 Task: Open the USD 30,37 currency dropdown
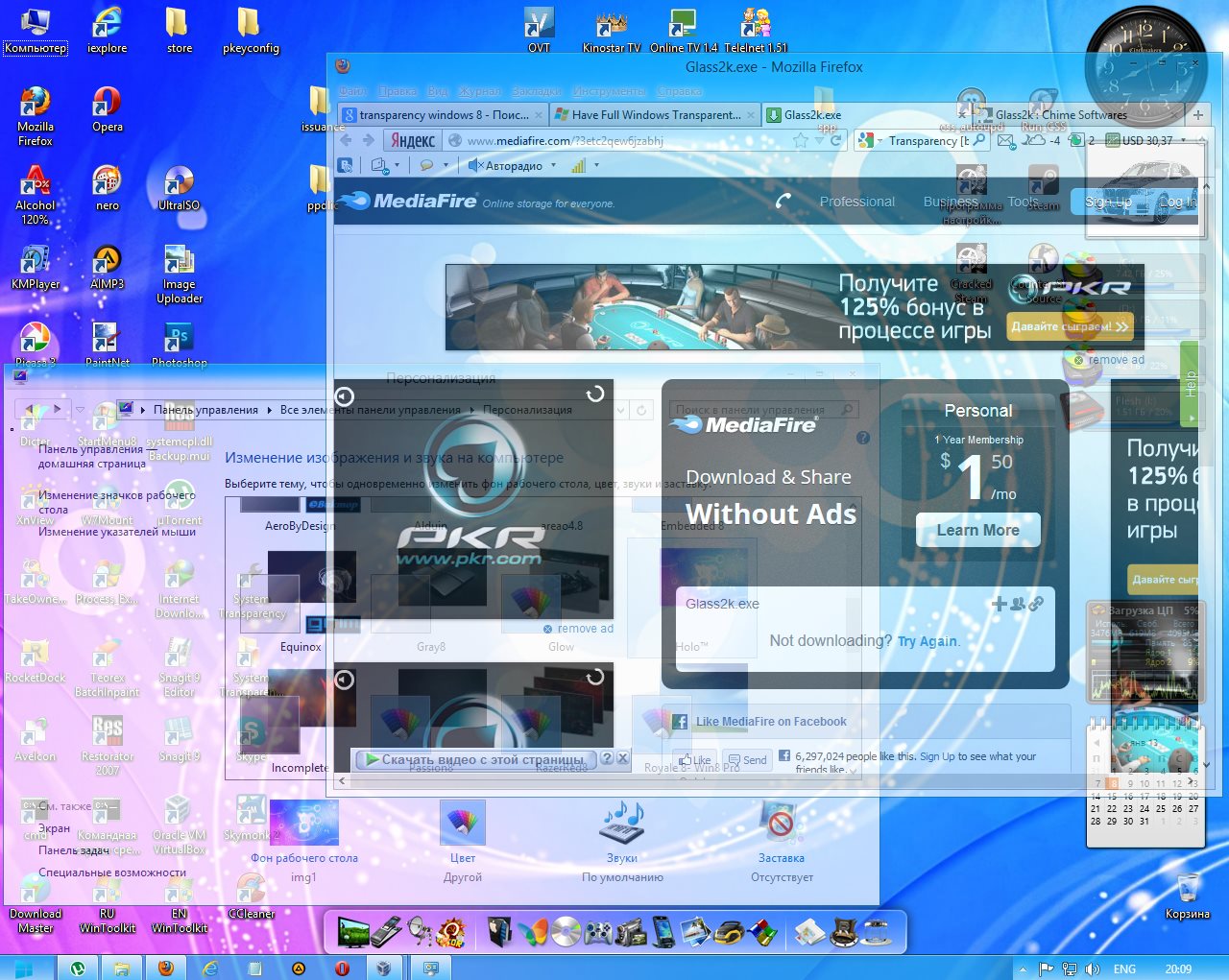click(1183, 140)
